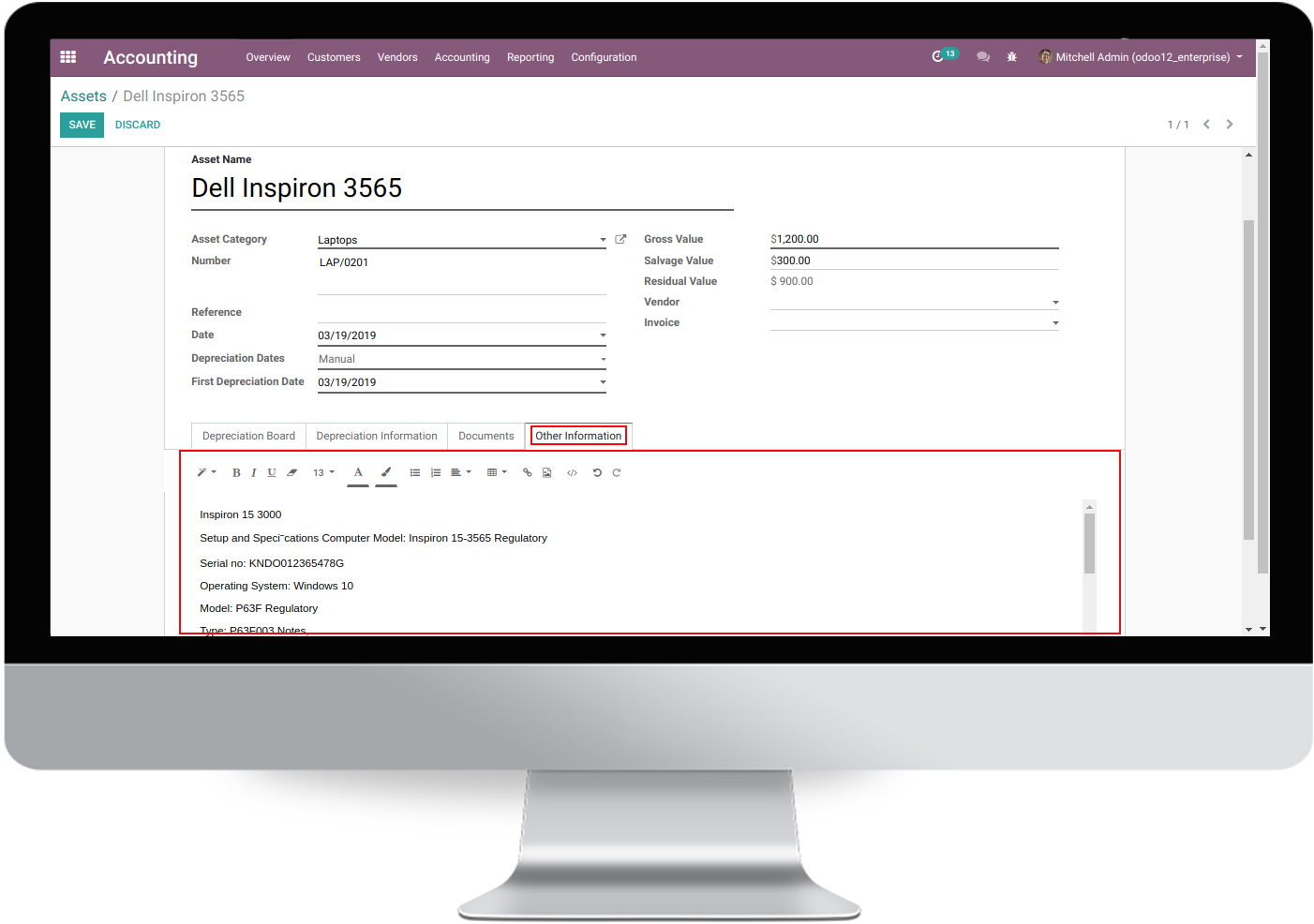This screenshot has width=1314, height=924.
Task: Open the Customers menu
Action: (334, 57)
